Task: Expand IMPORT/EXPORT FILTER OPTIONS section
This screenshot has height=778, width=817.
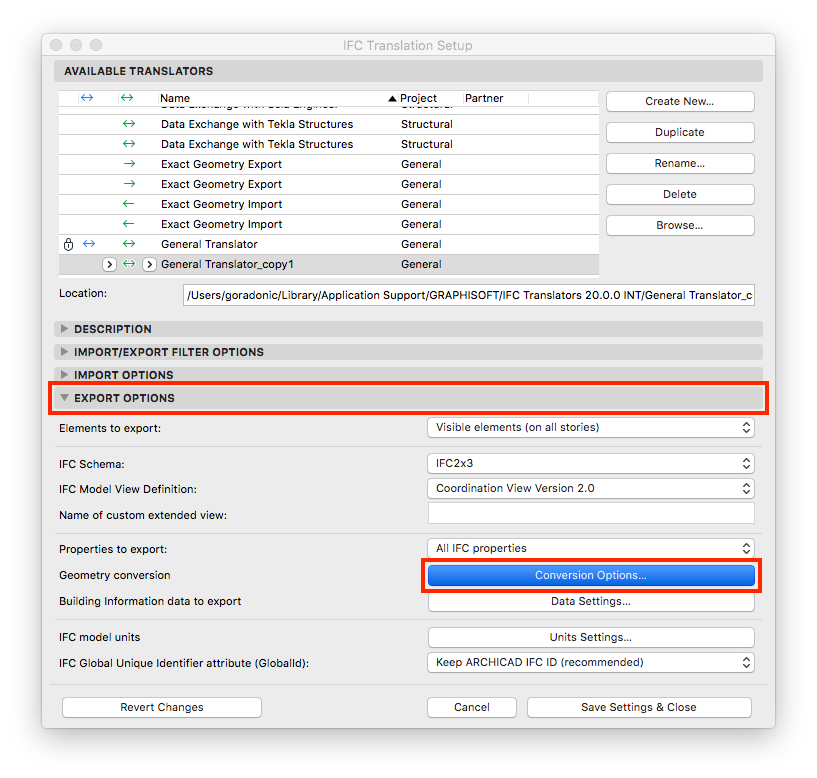Action: [64, 352]
